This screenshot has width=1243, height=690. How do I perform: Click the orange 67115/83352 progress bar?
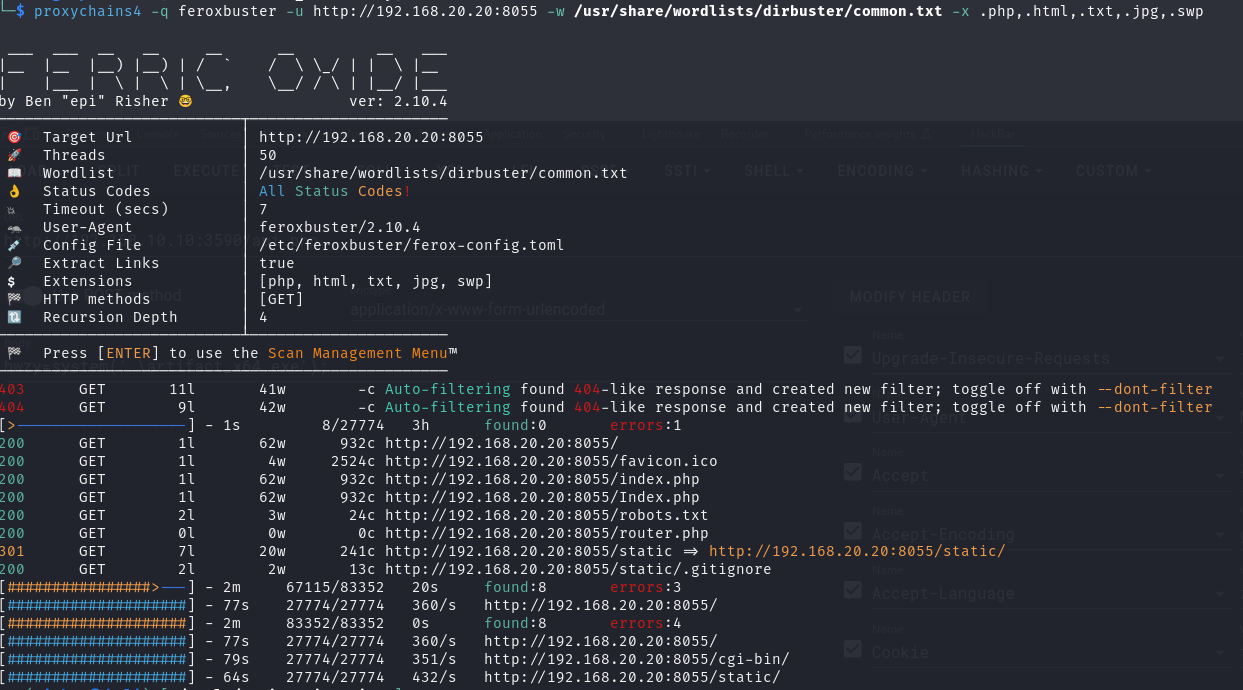pyautogui.click(x=97, y=587)
